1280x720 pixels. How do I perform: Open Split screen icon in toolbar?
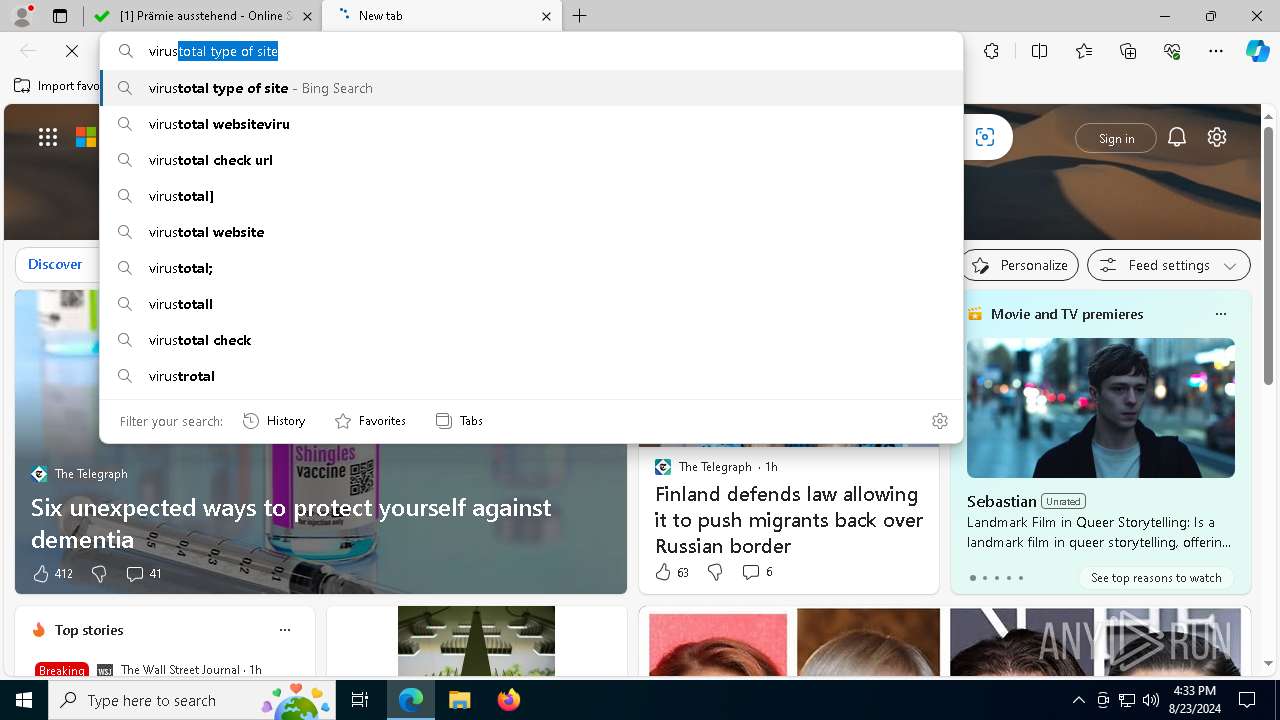tap(1039, 51)
